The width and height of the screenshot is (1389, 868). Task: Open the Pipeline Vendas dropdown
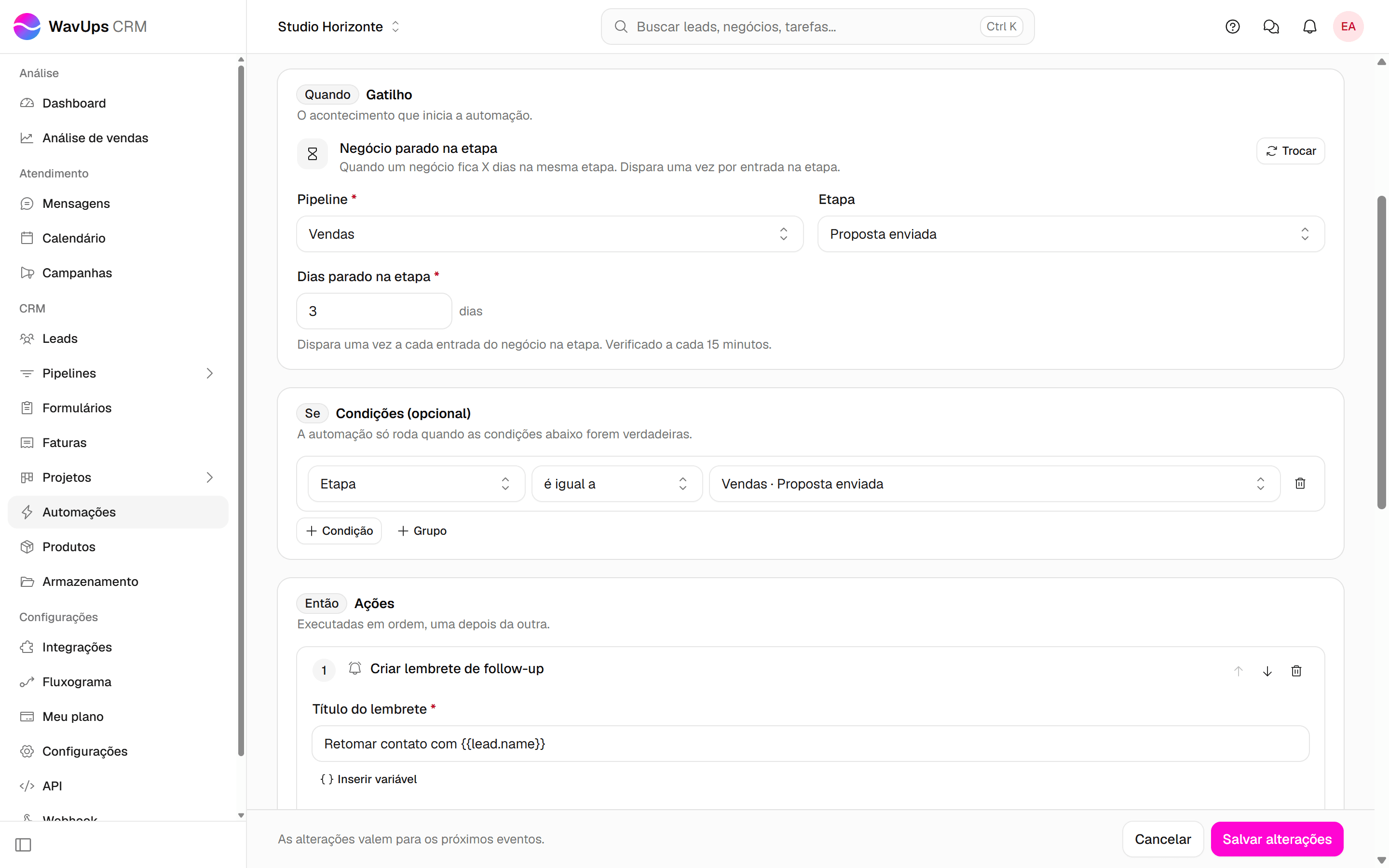pos(549,234)
